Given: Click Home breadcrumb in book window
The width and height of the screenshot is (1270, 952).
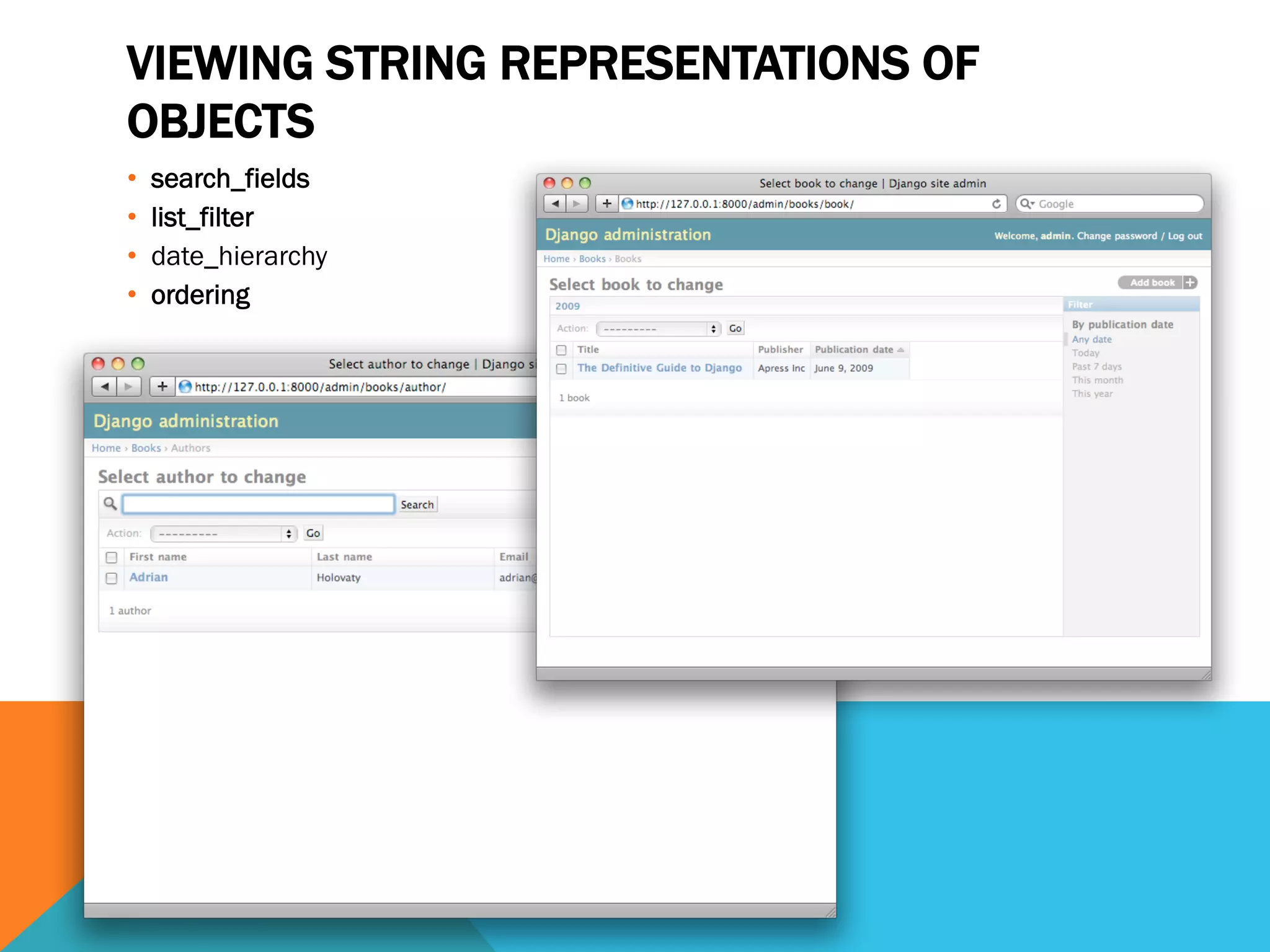Looking at the screenshot, I should coord(556,259).
